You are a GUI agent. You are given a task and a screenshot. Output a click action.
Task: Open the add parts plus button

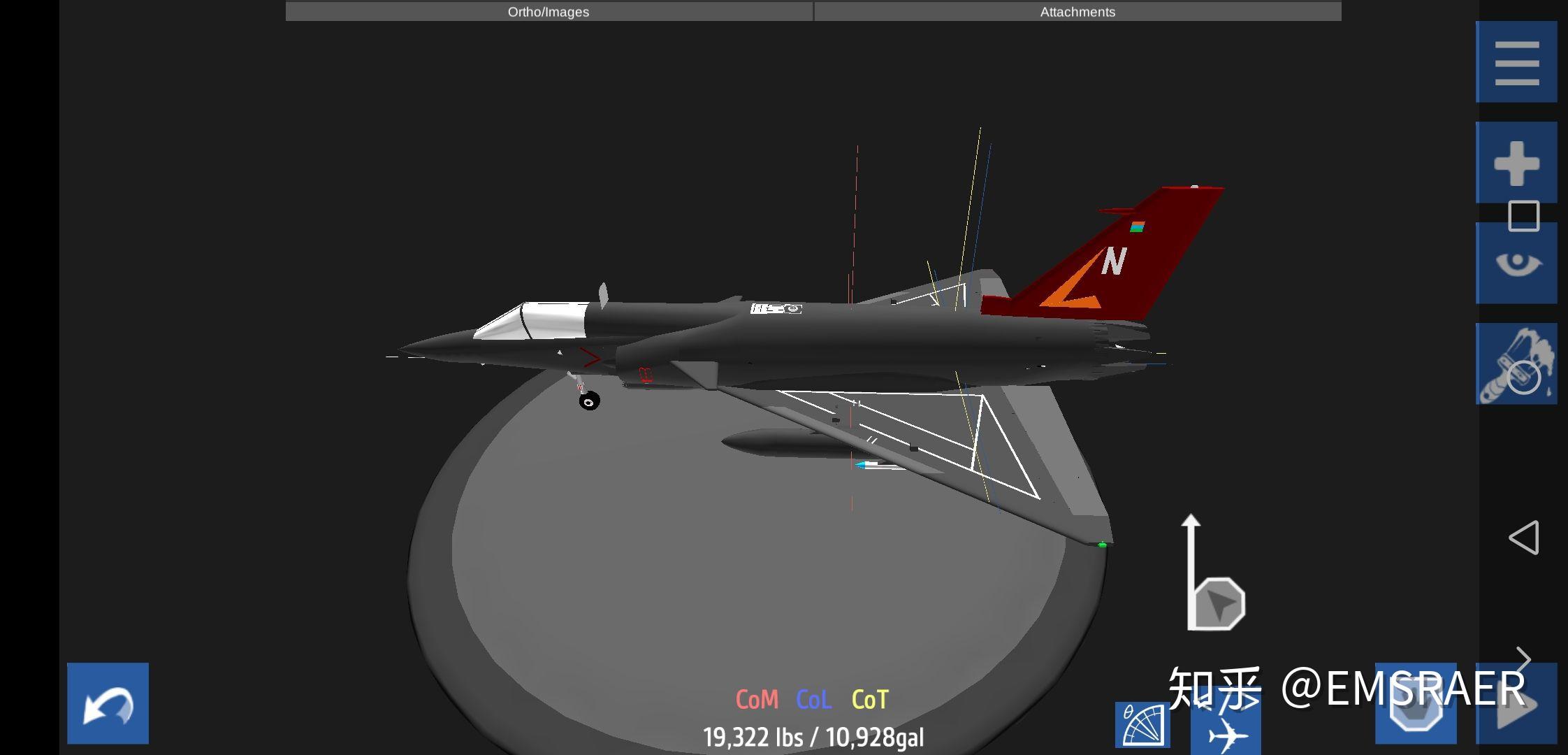pos(1516,163)
